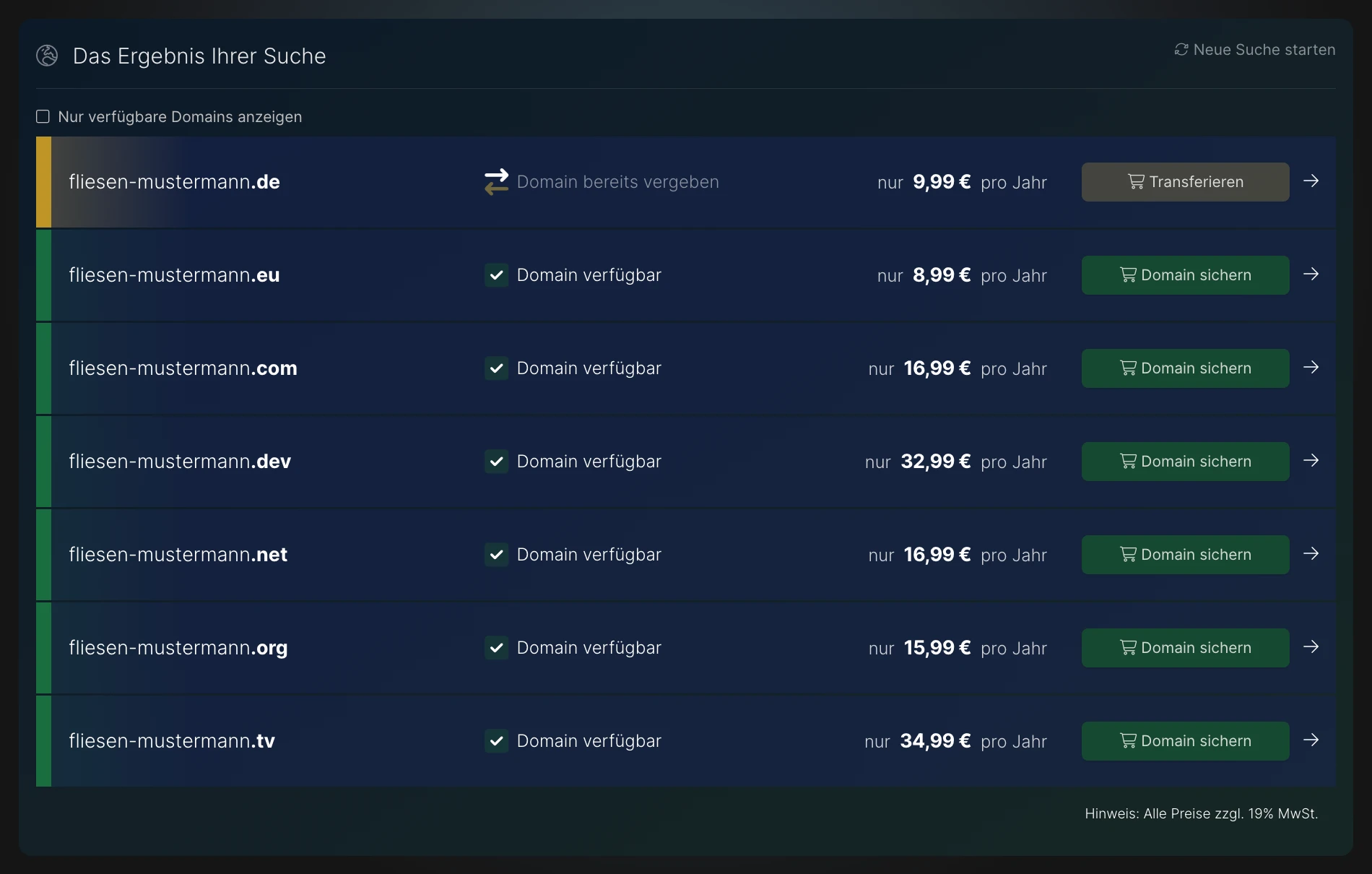Click Domain sichern for fliesen-mustermann.eu

tap(1185, 275)
